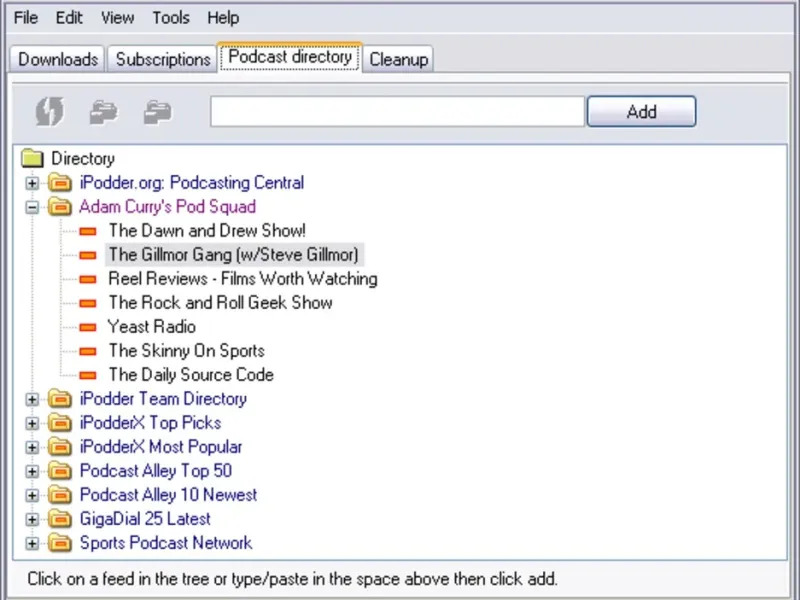Open the View menu
800x600 pixels.
tap(117, 18)
